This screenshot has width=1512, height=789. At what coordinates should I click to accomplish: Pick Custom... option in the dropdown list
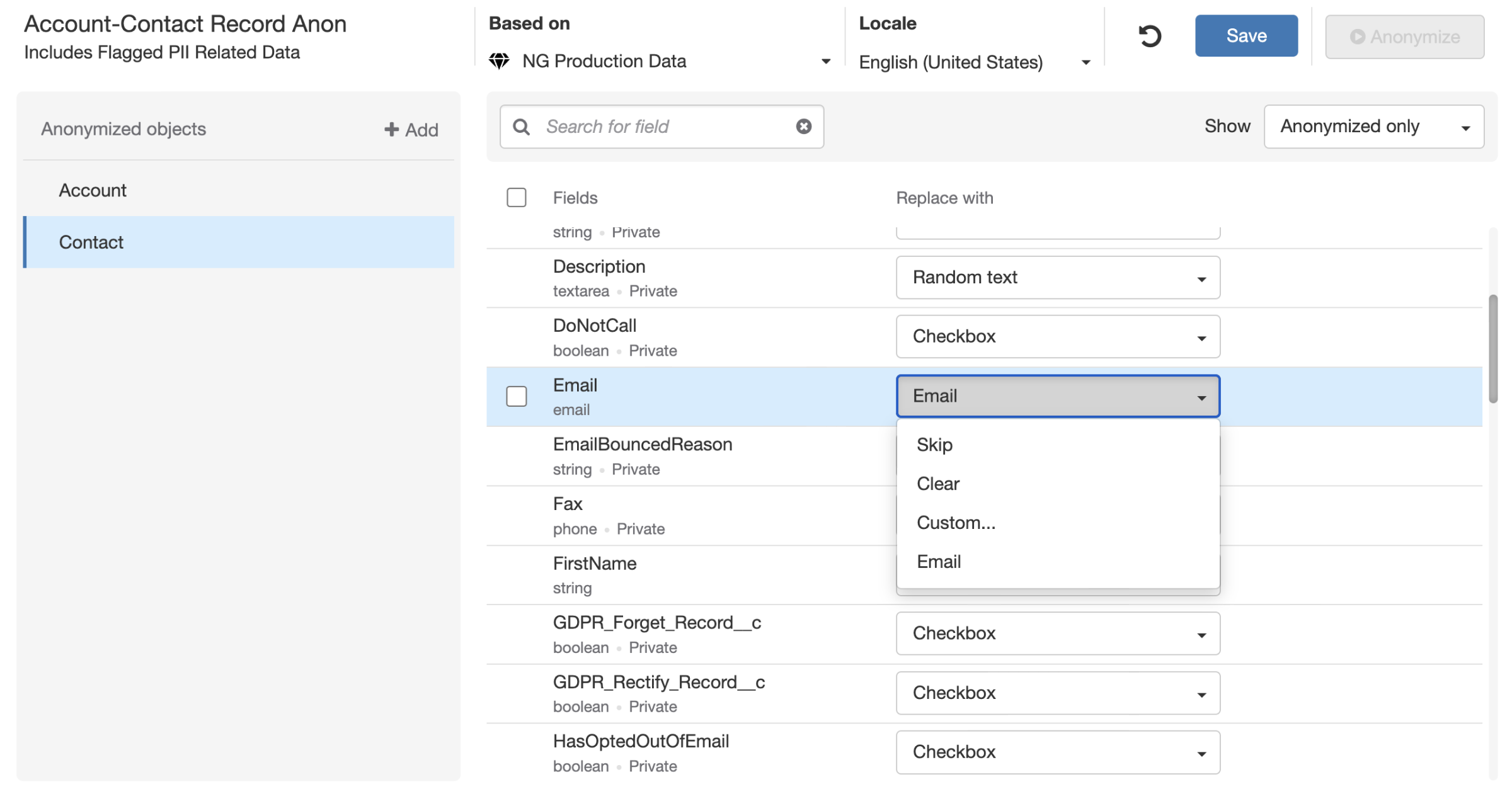[x=955, y=523]
